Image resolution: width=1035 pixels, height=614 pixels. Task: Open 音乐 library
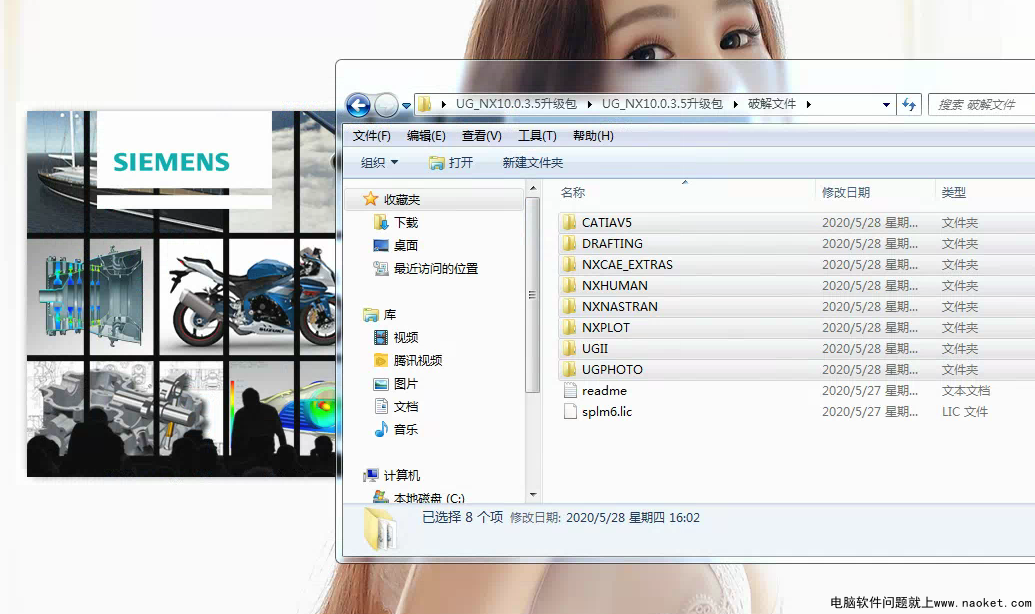pos(396,429)
